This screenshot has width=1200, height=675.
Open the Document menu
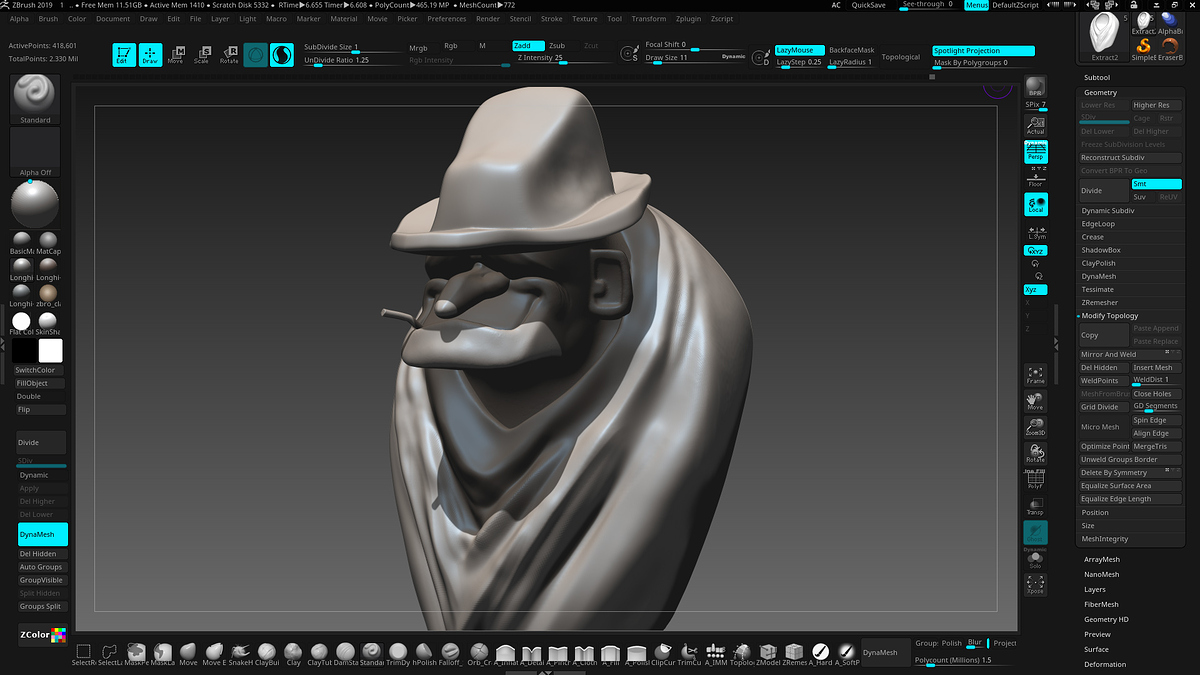pyautogui.click(x=113, y=19)
